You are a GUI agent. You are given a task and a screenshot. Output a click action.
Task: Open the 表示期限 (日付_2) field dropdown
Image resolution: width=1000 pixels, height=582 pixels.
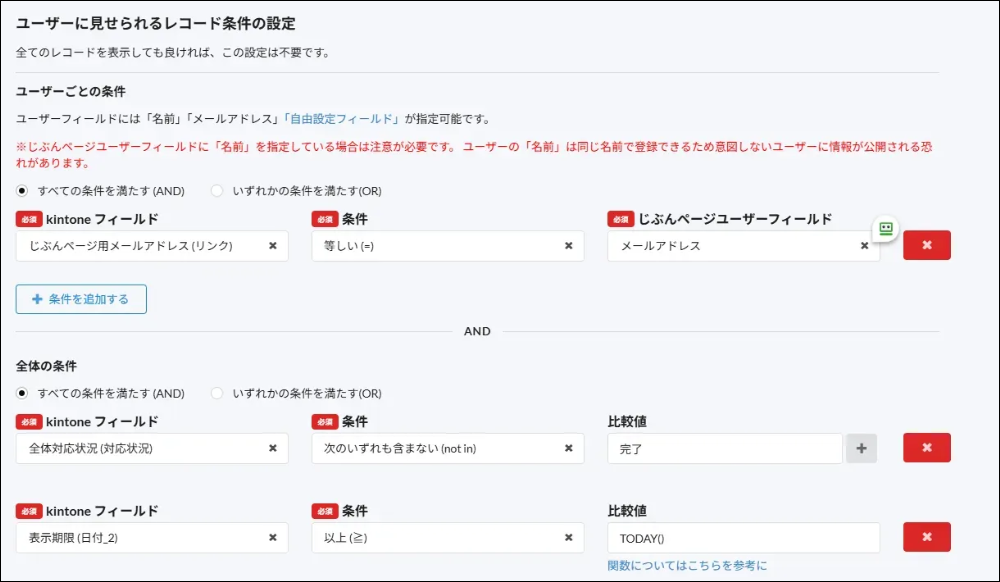click(x=140, y=538)
